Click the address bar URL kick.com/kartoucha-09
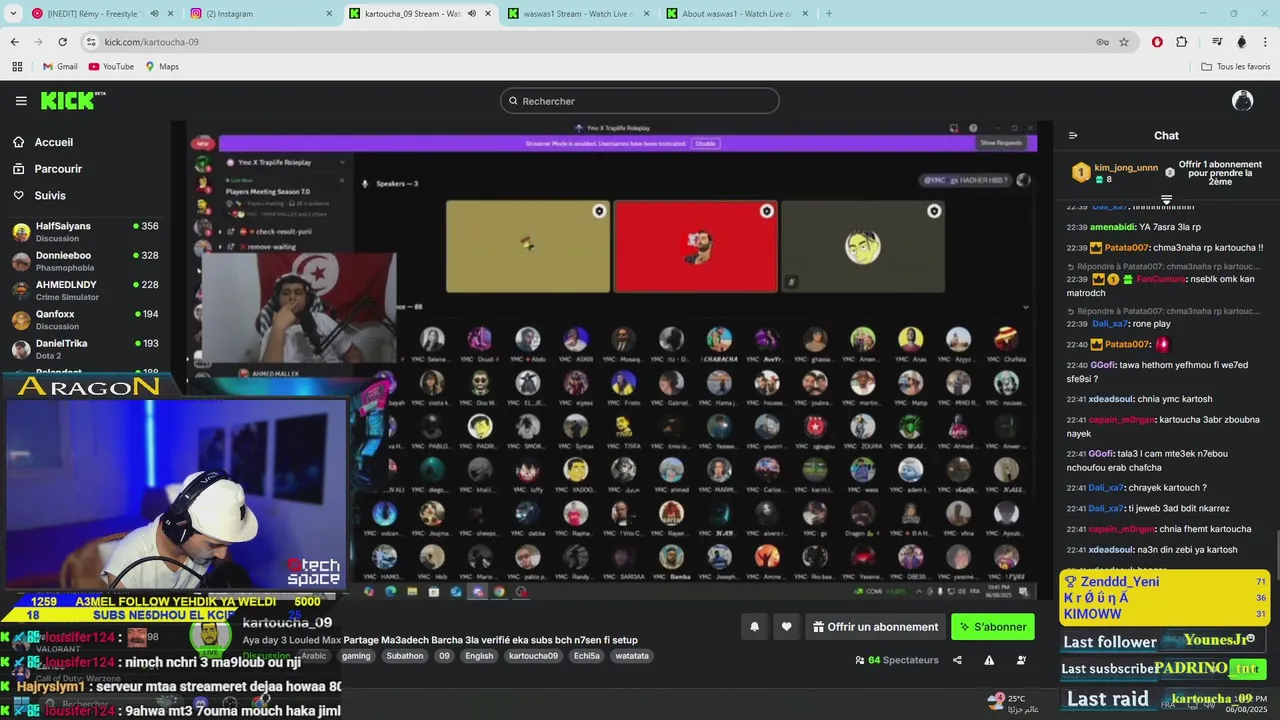This screenshot has height=720, width=1280. click(152, 42)
